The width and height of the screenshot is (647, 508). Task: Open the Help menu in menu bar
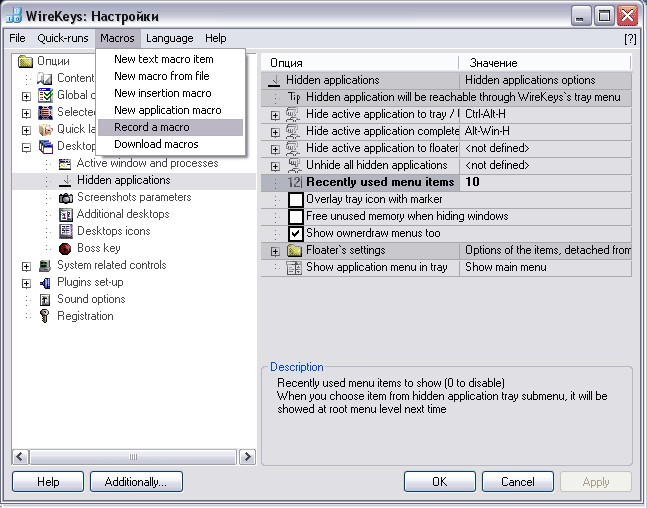215,38
